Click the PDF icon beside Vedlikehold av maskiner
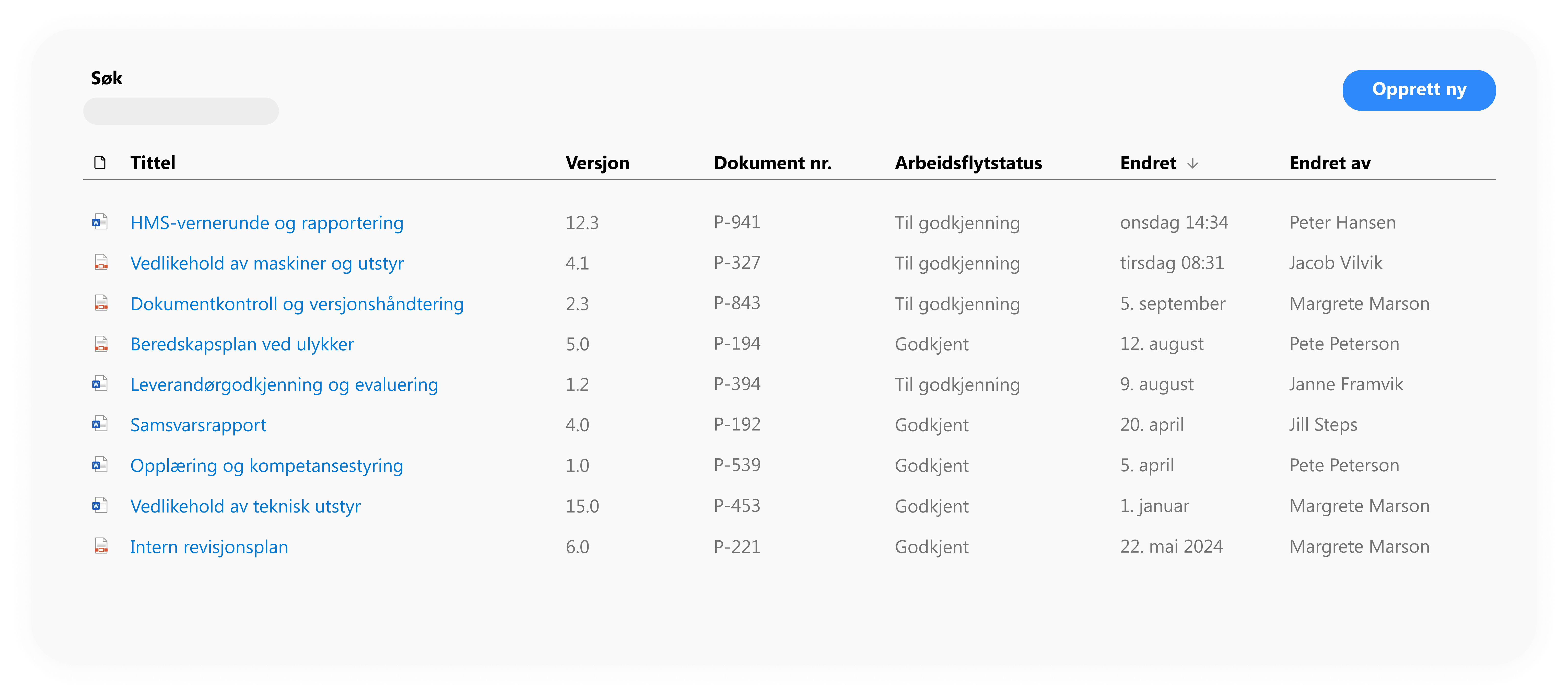 coord(101,263)
